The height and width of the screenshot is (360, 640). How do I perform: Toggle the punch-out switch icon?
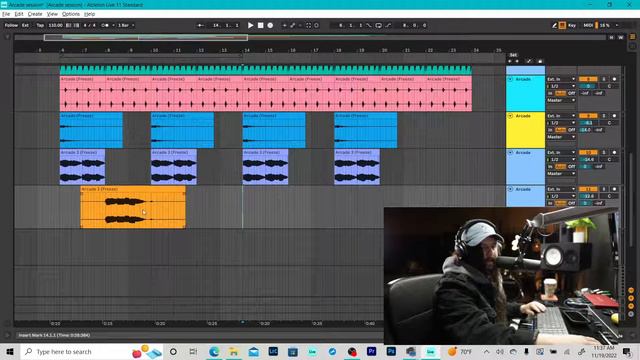point(388,25)
